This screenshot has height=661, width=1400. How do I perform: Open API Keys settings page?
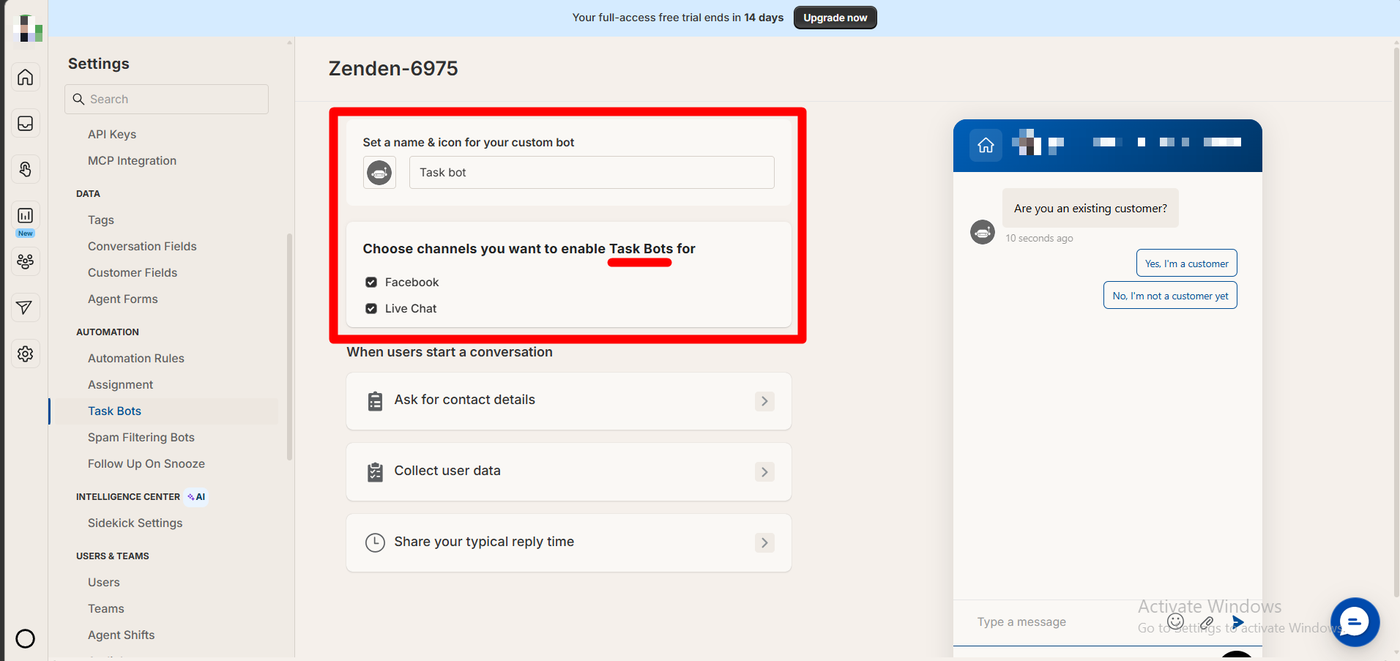tap(112, 134)
